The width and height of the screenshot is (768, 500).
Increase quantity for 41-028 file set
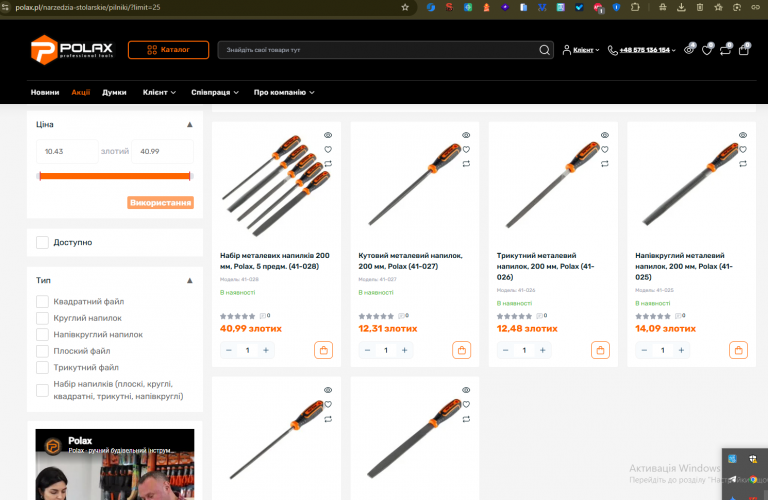click(x=266, y=350)
